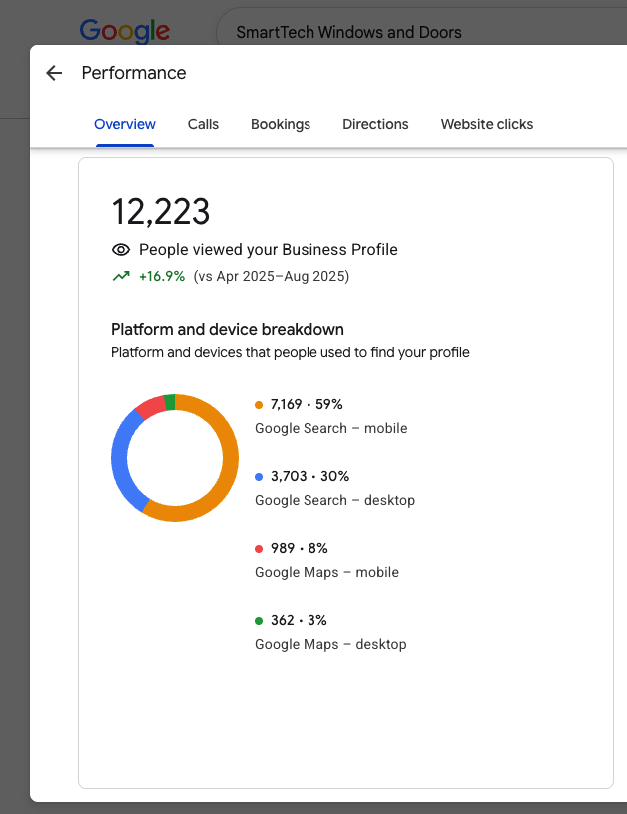View the Website clicks tab
This screenshot has width=627, height=814.
pos(487,124)
